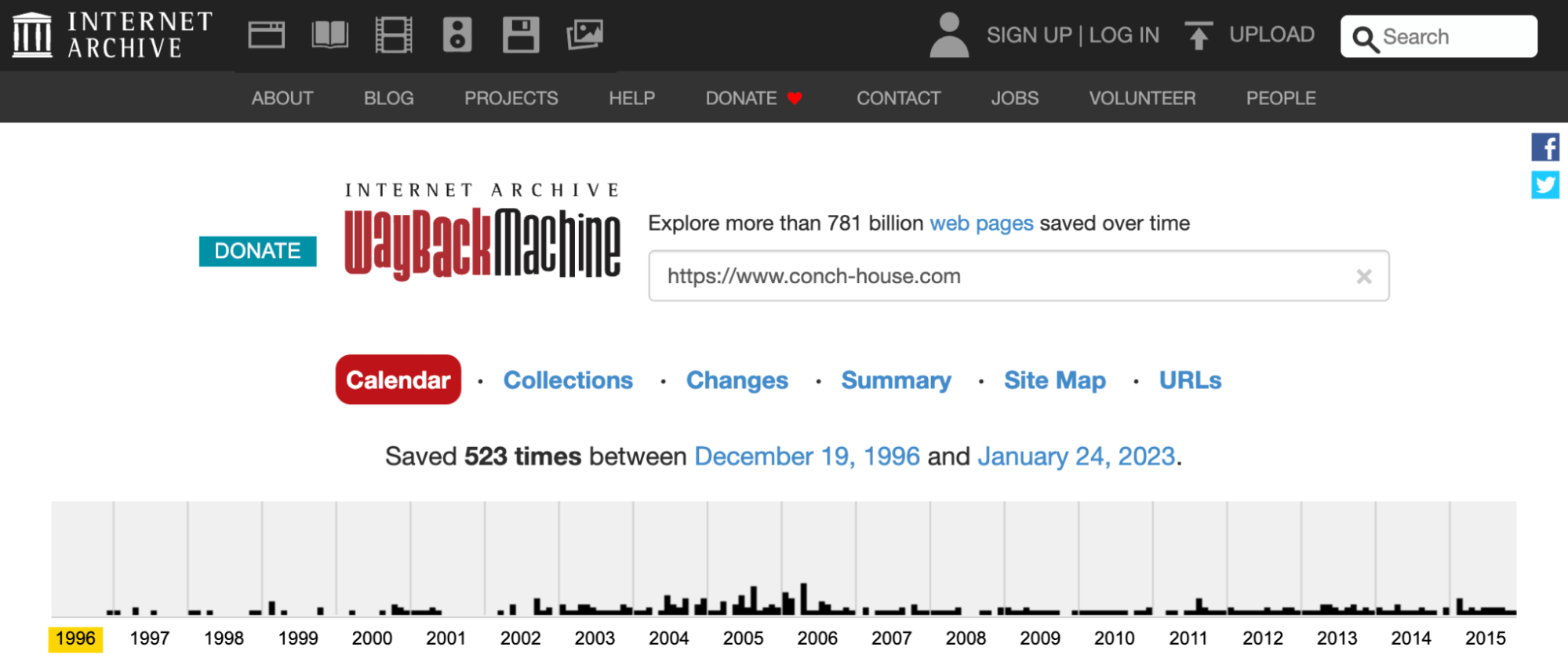
Task: Click the UPLOAD link
Action: (x=1272, y=35)
